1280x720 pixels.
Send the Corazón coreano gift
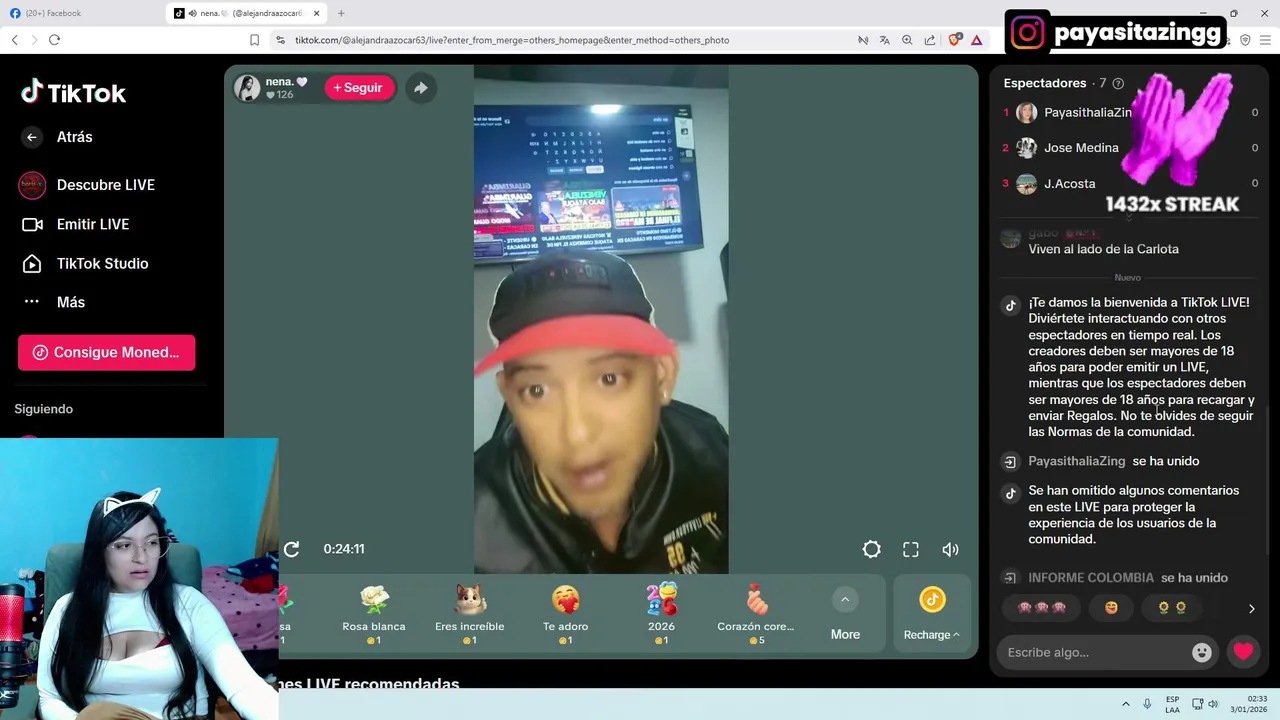(x=755, y=614)
